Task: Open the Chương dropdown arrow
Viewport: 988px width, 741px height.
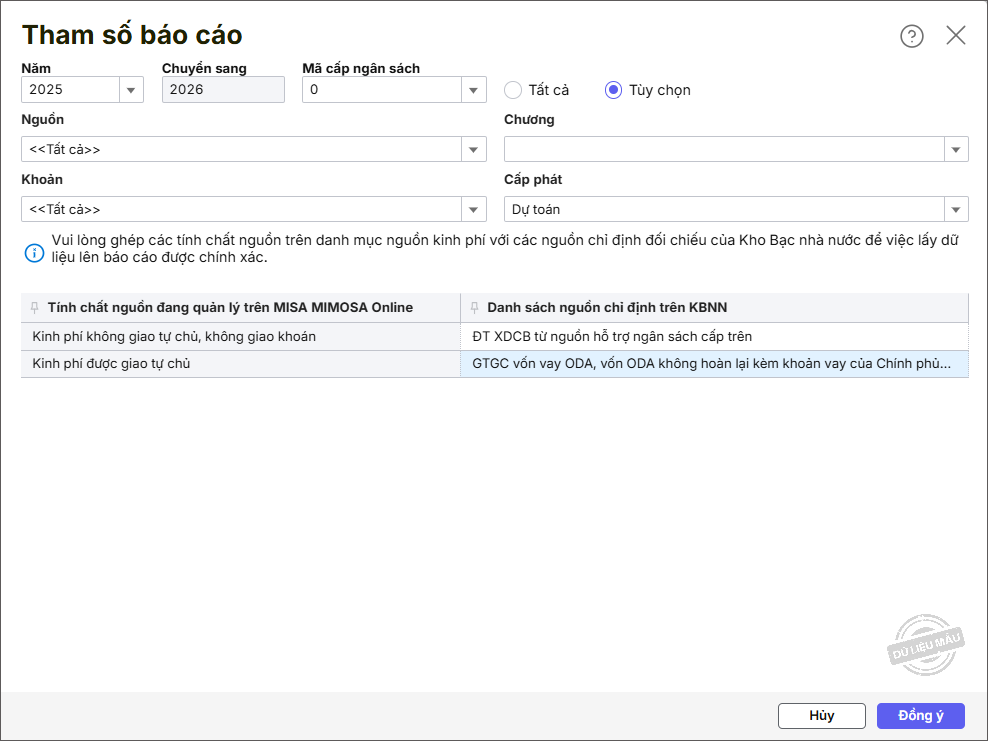Action: [x=956, y=150]
